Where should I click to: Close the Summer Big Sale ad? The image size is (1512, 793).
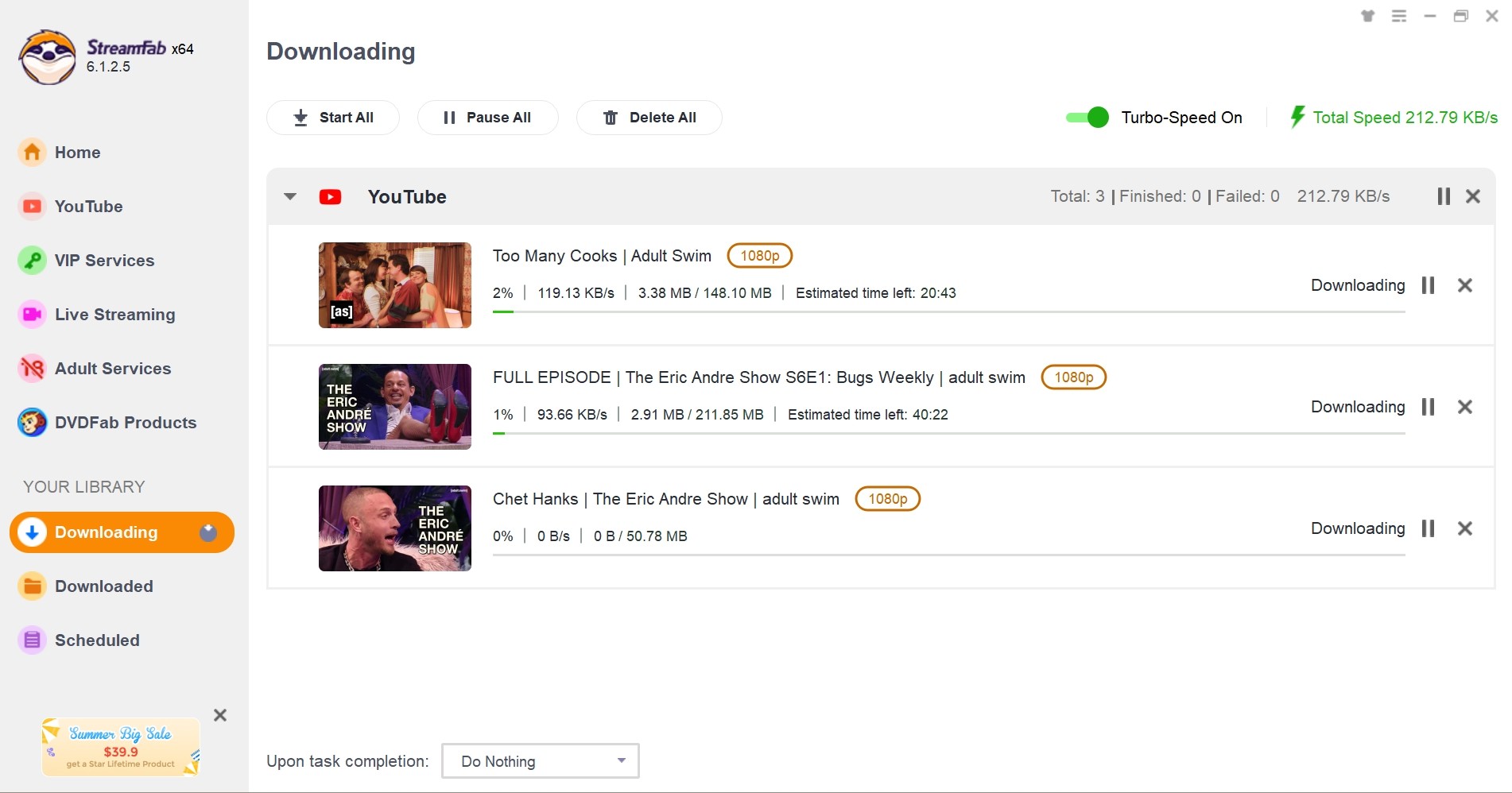(220, 715)
